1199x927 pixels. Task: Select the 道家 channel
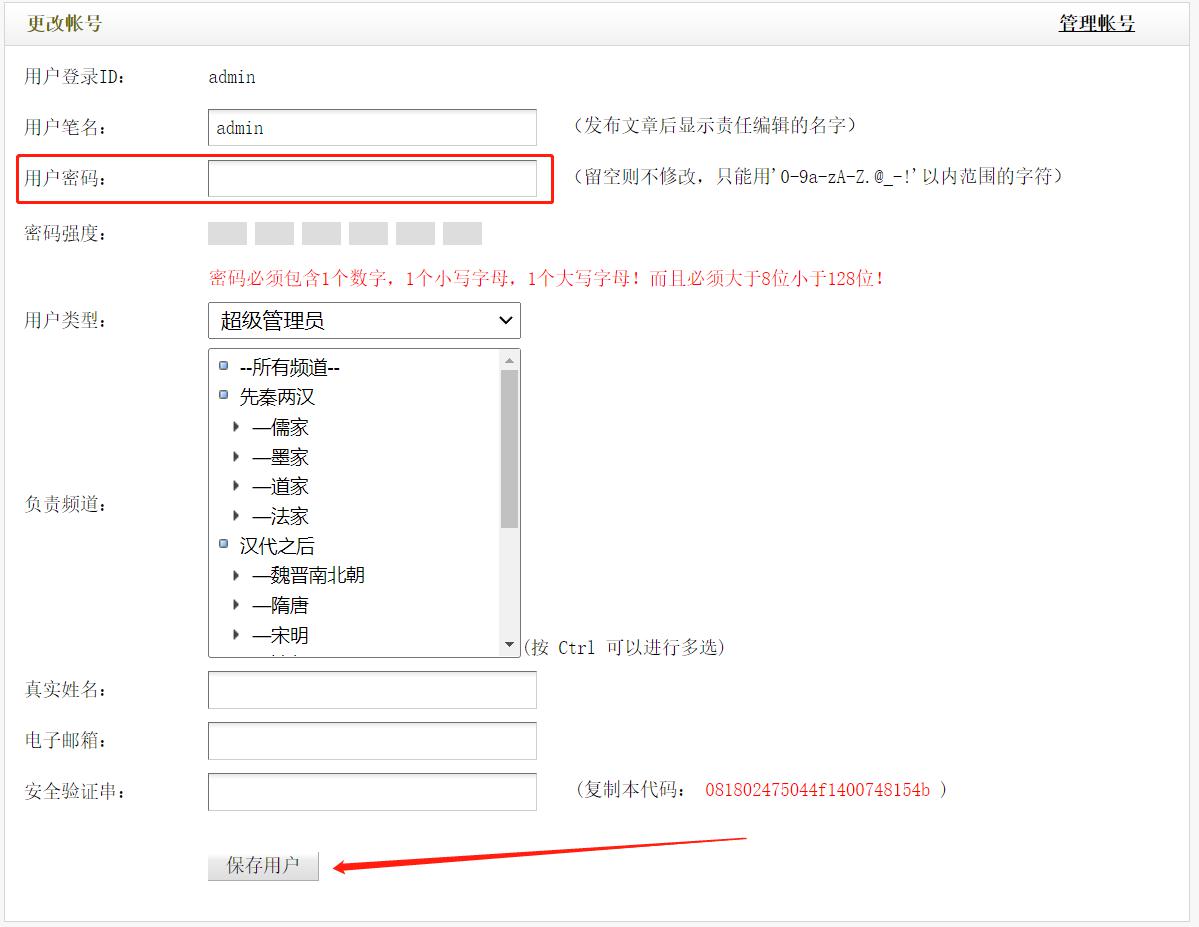pyautogui.click(x=281, y=486)
